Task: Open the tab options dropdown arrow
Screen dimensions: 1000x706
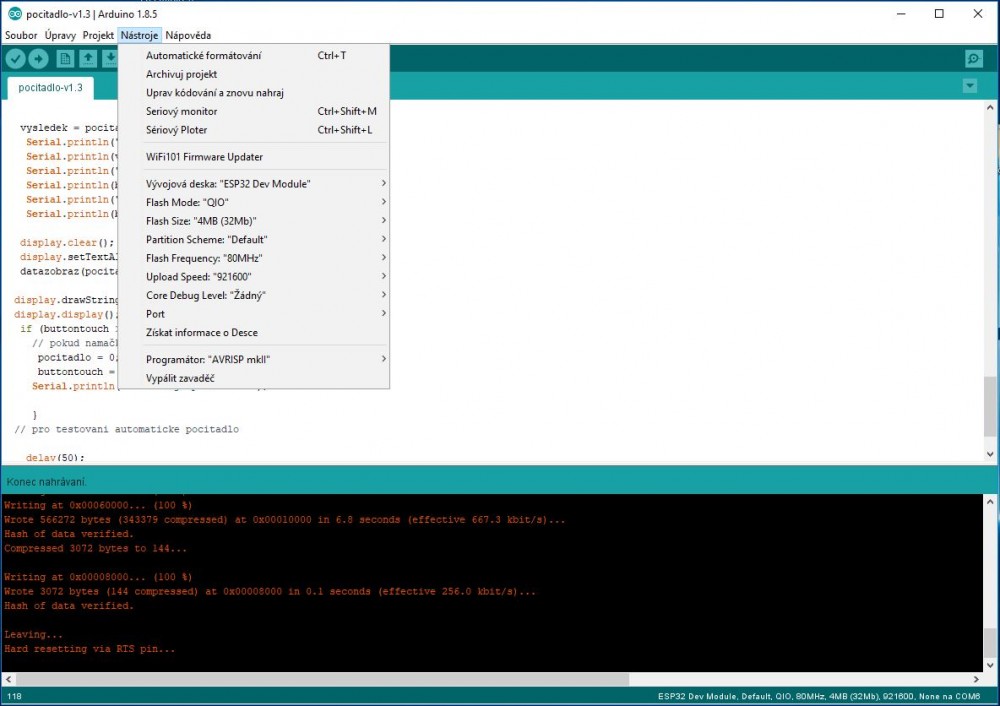Action: [969, 86]
